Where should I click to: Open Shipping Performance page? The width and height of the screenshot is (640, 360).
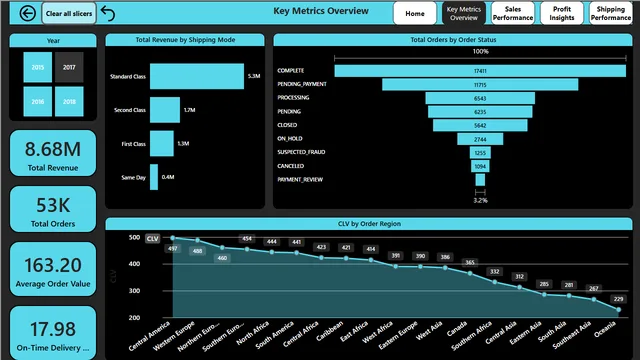point(611,13)
